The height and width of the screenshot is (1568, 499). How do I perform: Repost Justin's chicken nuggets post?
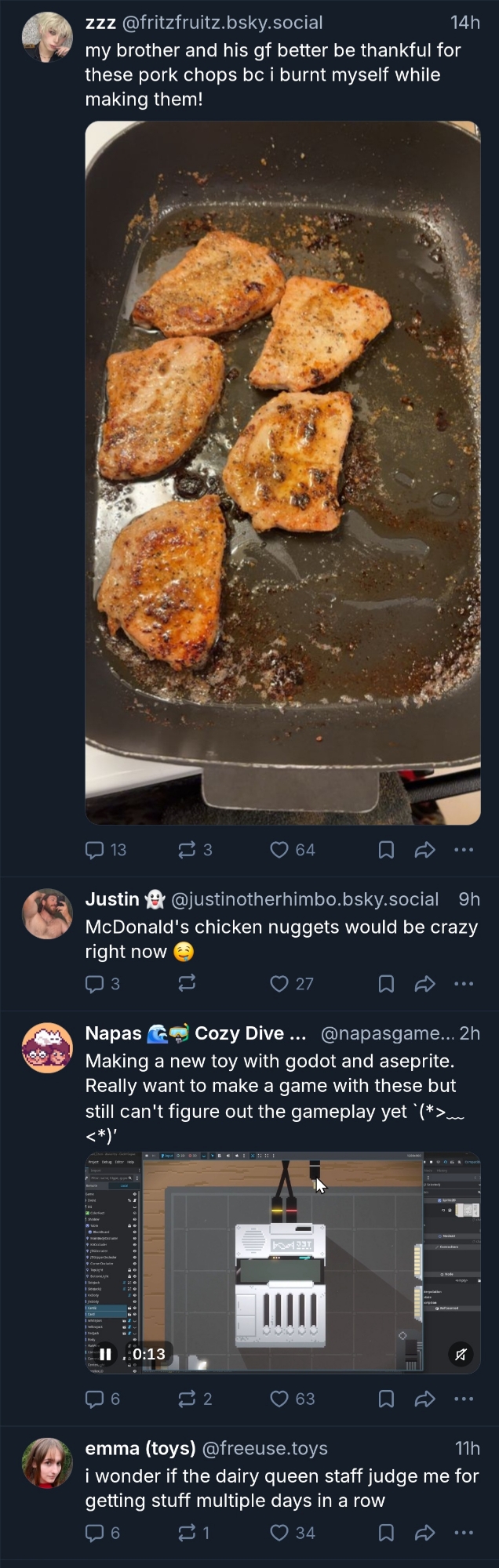(188, 984)
